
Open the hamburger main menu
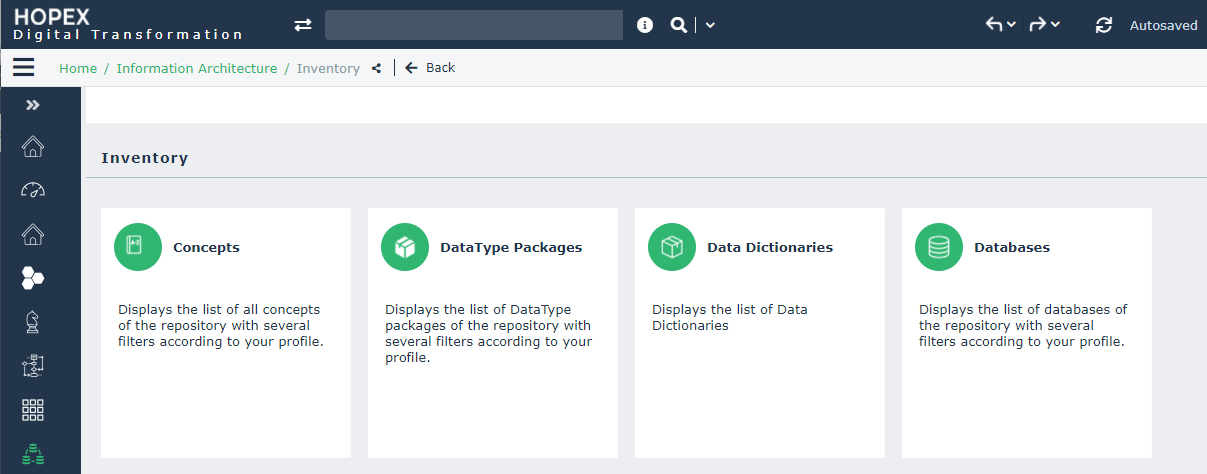click(23, 68)
